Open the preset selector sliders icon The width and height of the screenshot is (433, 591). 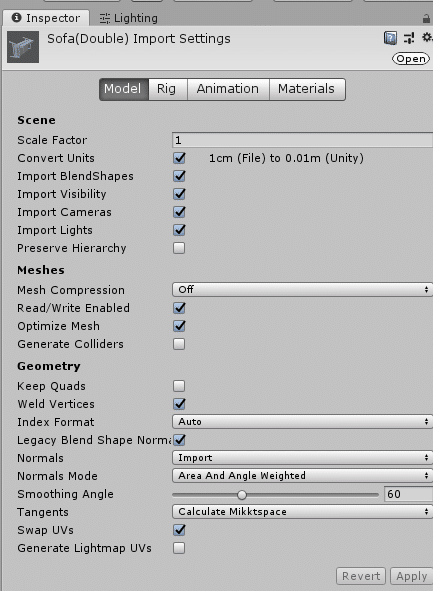[x=409, y=38]
